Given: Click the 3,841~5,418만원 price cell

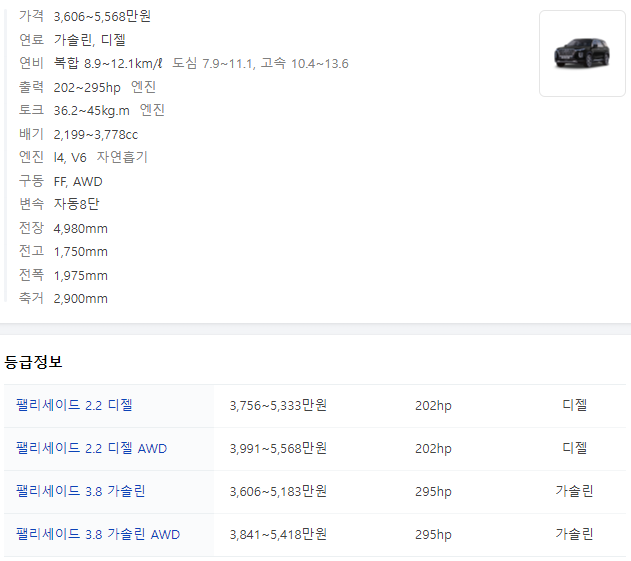Looking at the screenshot, I should [x=278, y=534].
